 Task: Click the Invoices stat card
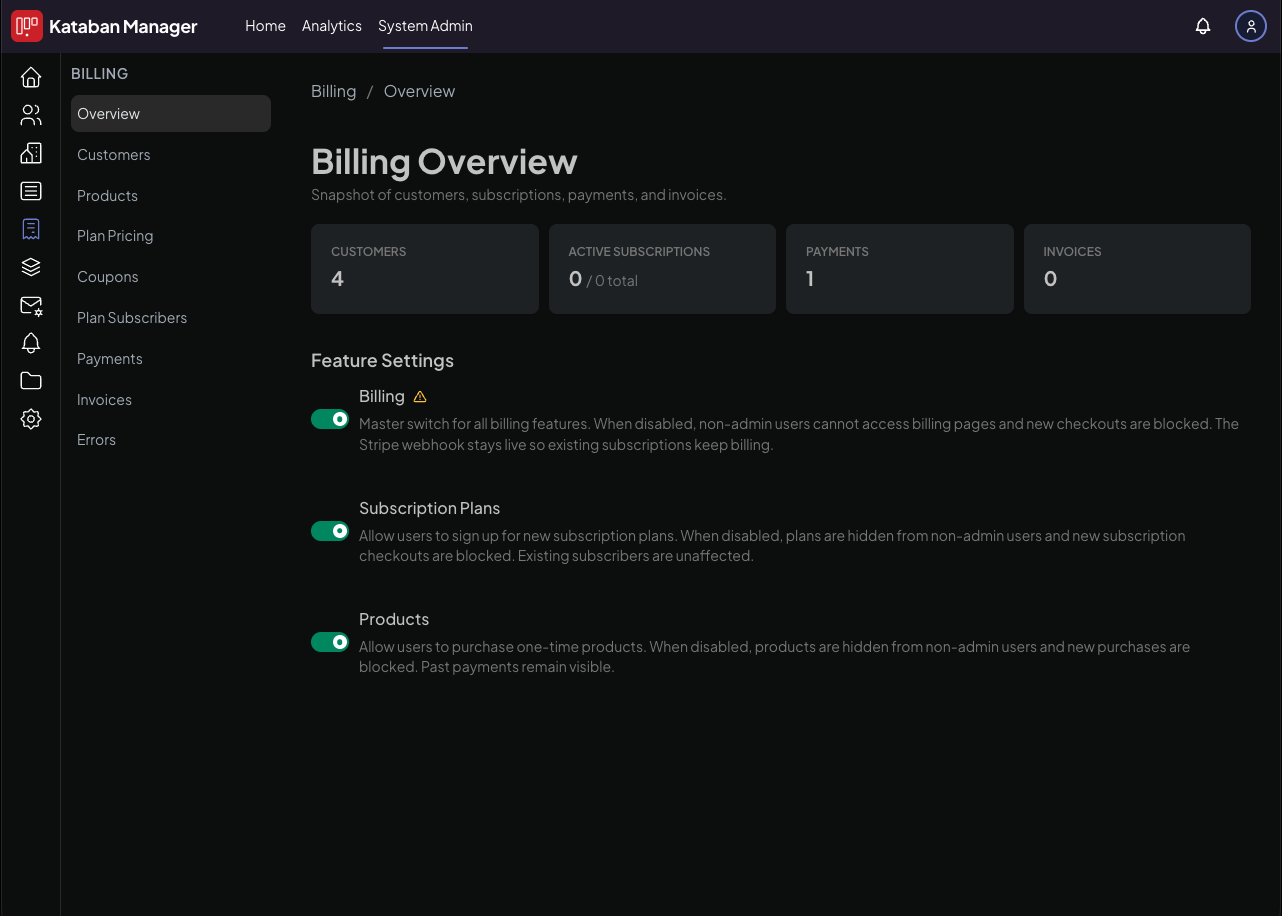[1137, 269]
